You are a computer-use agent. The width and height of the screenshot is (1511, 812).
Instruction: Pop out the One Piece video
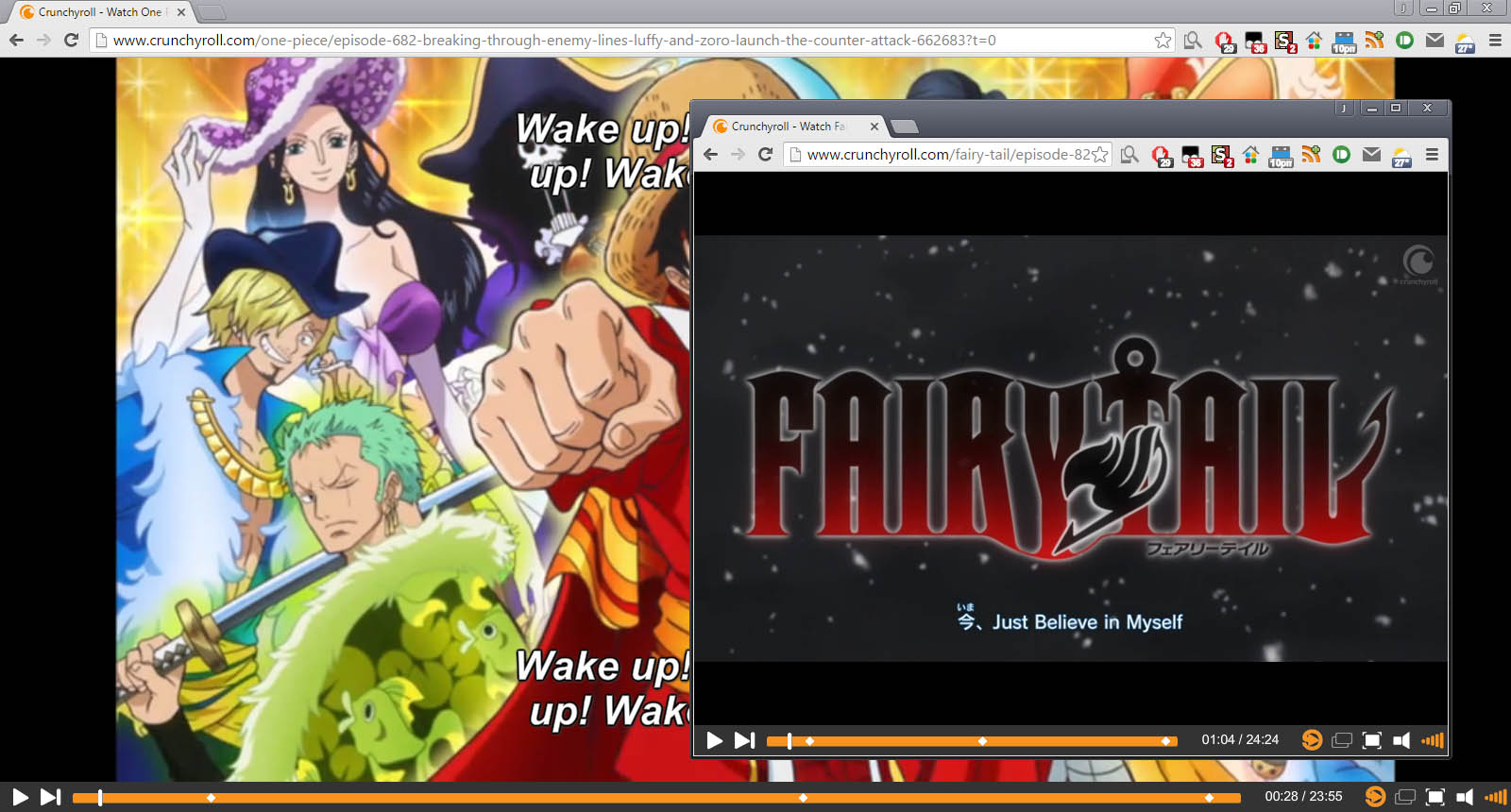coord(1405,797)
